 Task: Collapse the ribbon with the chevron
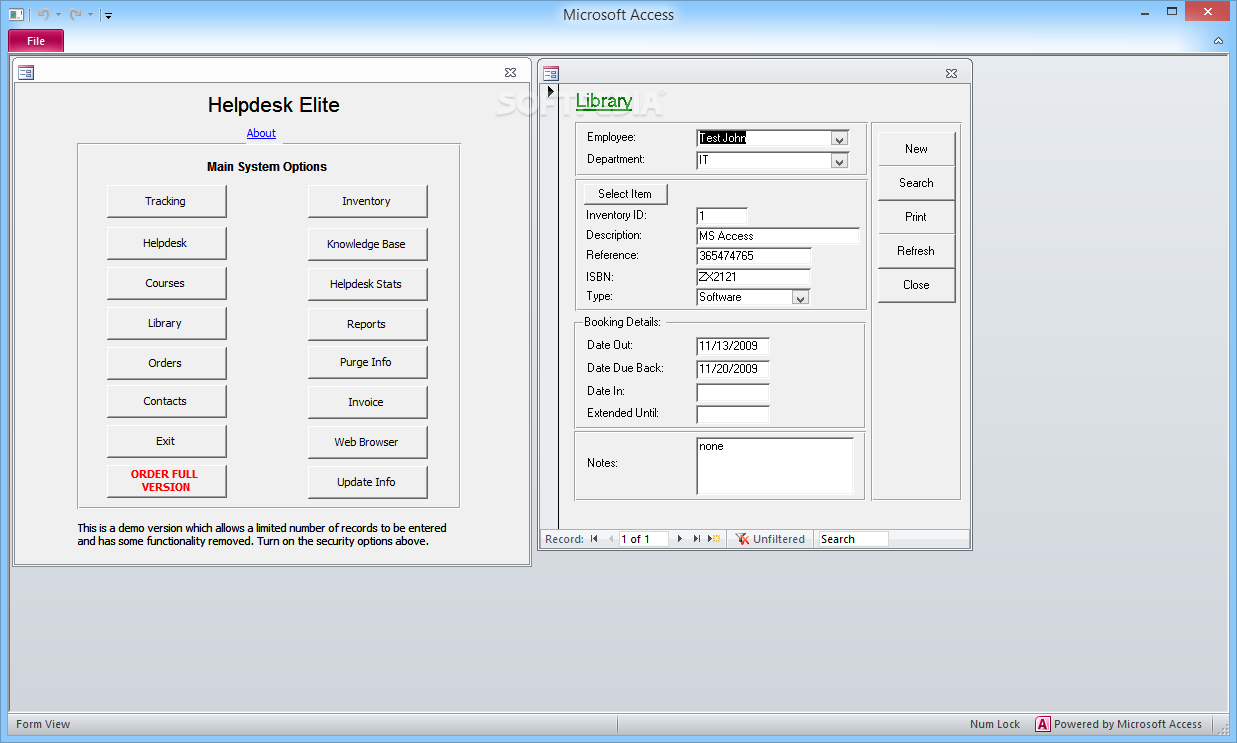pos(1218,41)
